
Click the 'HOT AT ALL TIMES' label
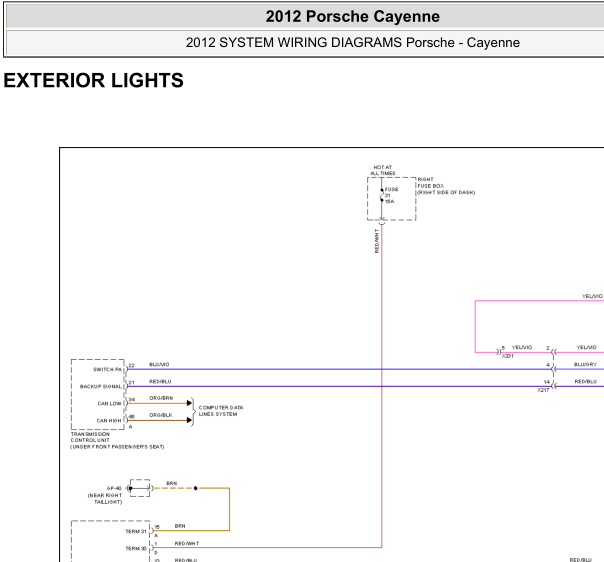[x=383, y=170]
